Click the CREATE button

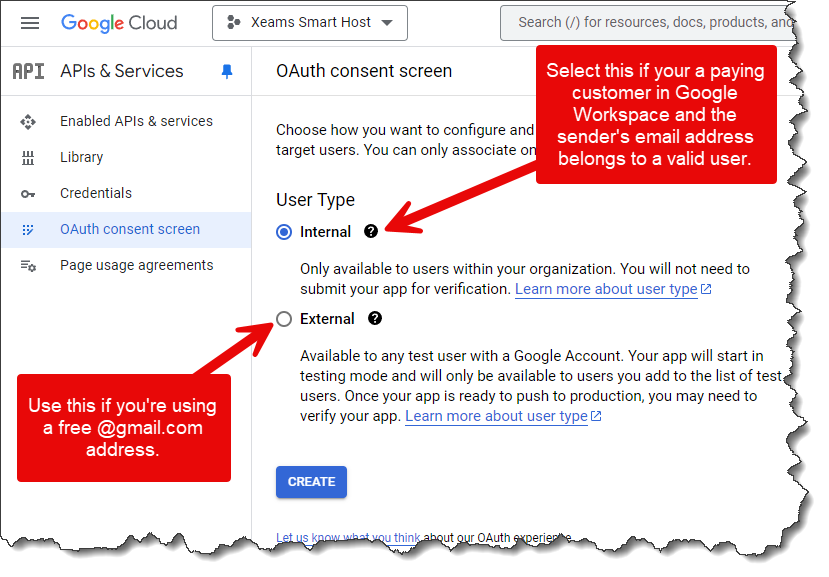tap(311, 482)
